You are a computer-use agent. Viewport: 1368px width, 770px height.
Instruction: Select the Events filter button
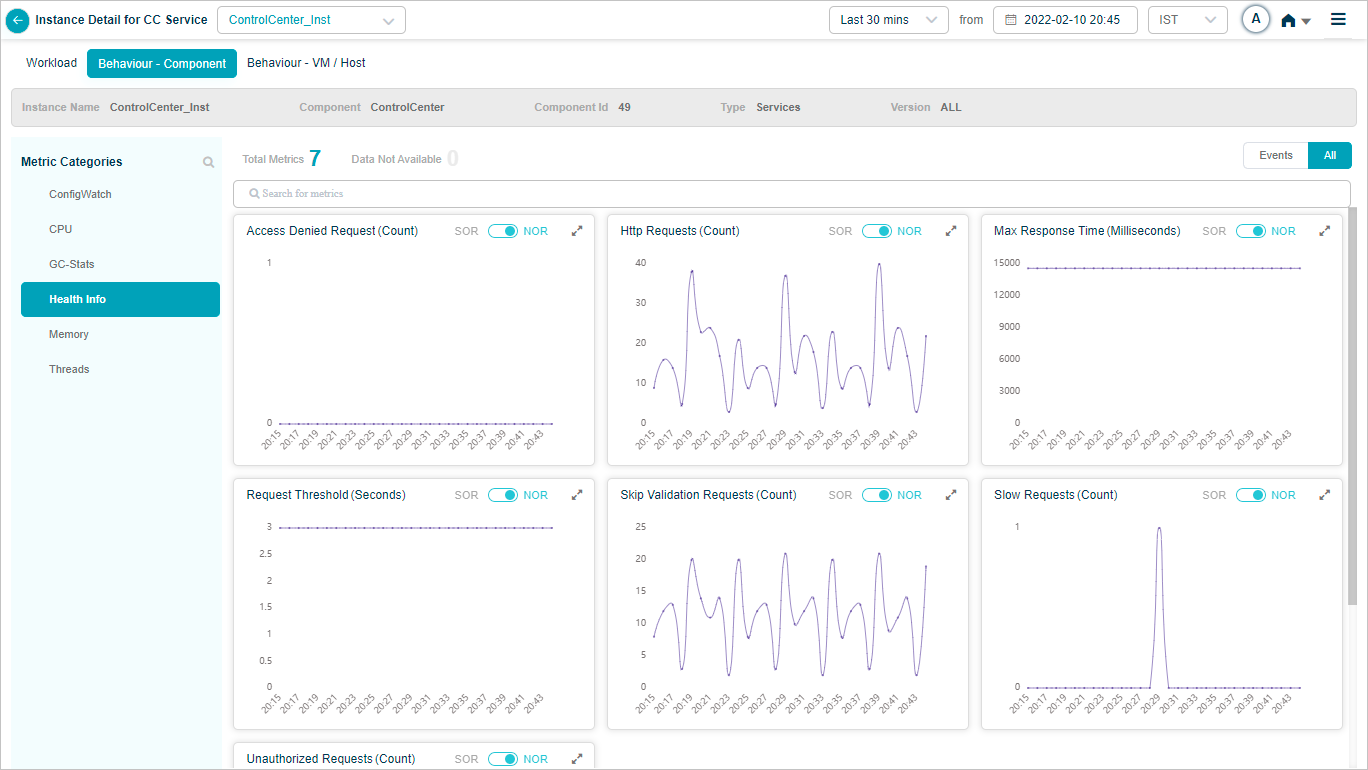(1275, 155)
